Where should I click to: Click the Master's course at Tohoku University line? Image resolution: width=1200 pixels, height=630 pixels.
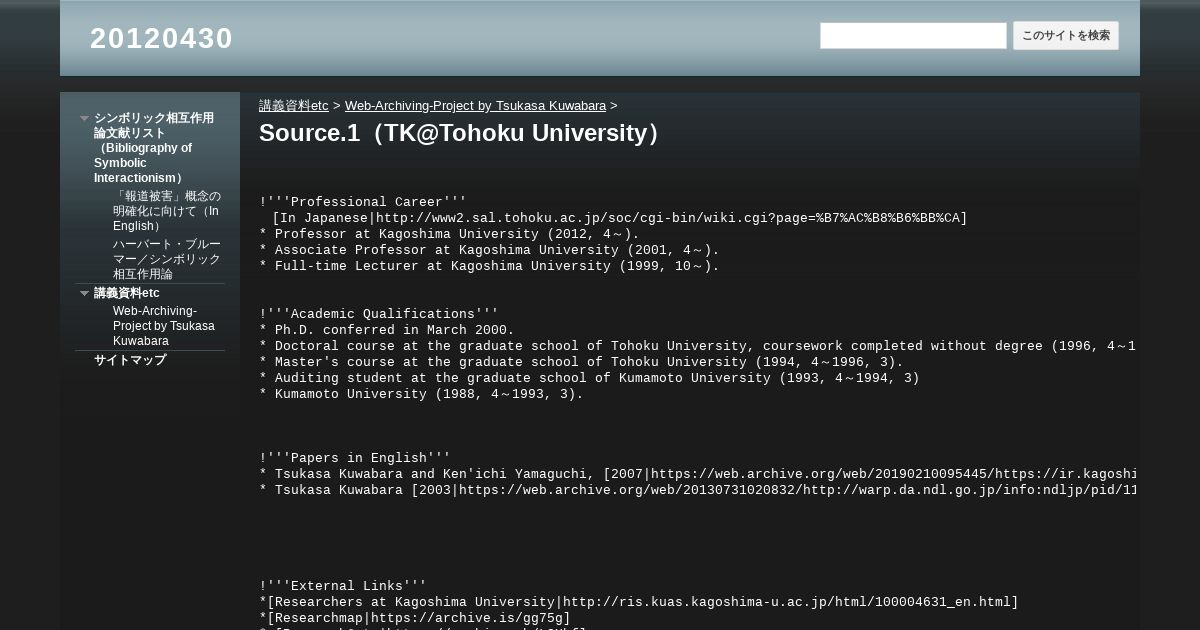[x=581, y=362]
